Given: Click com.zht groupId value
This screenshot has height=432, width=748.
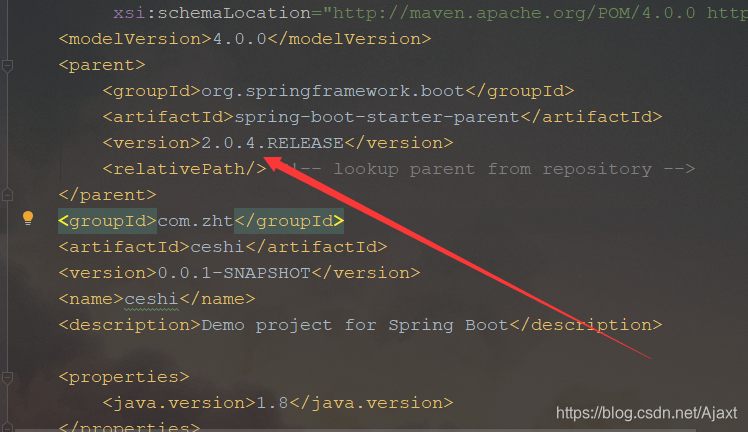Looking at the screenshot, I should click(195, 221).
